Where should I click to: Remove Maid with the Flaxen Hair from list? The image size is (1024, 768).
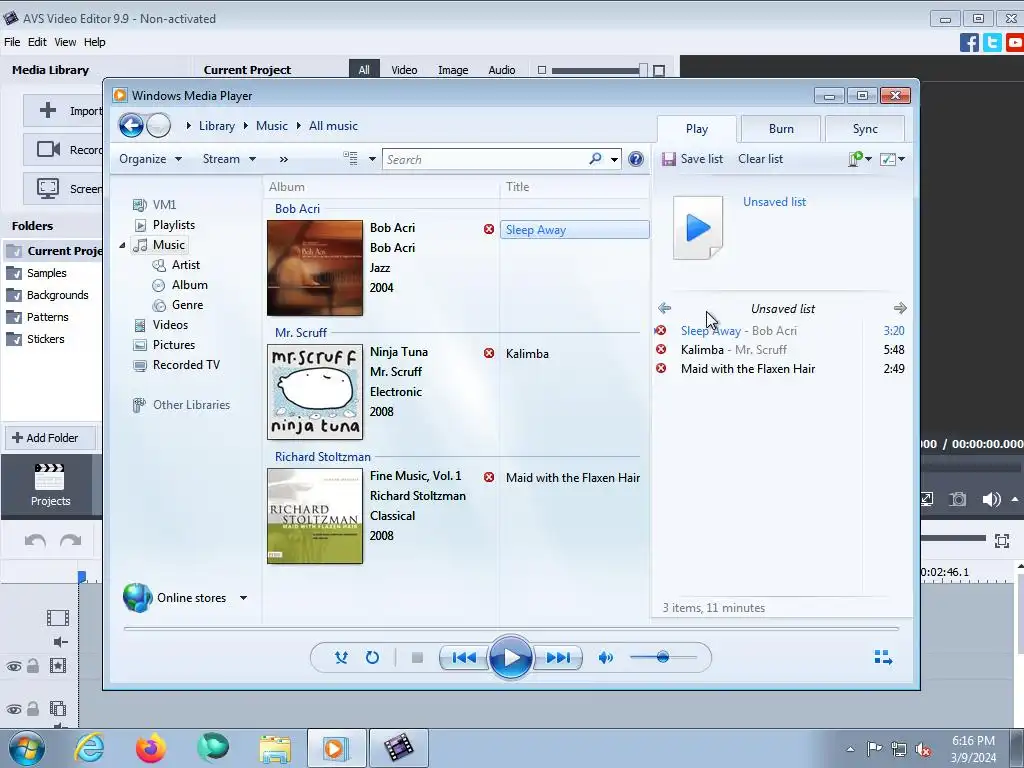[661, 368]
